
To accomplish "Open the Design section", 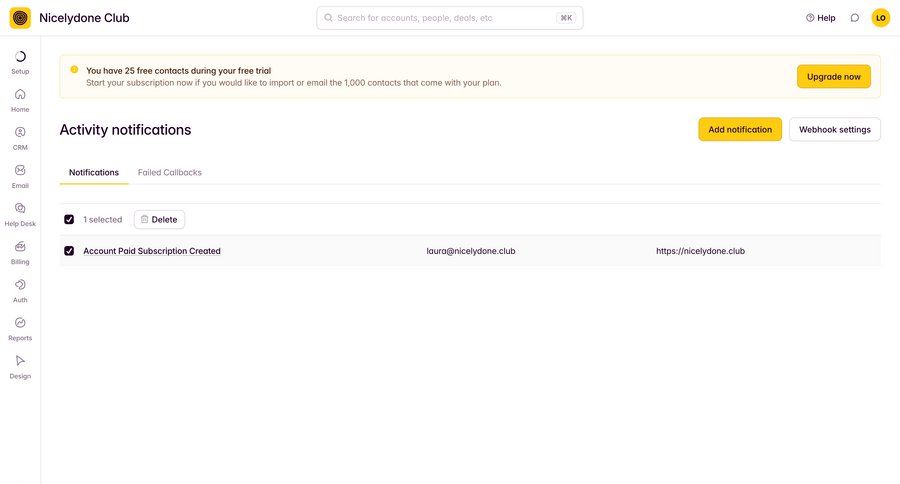I will pyautogui.click(x=20, y=367).
